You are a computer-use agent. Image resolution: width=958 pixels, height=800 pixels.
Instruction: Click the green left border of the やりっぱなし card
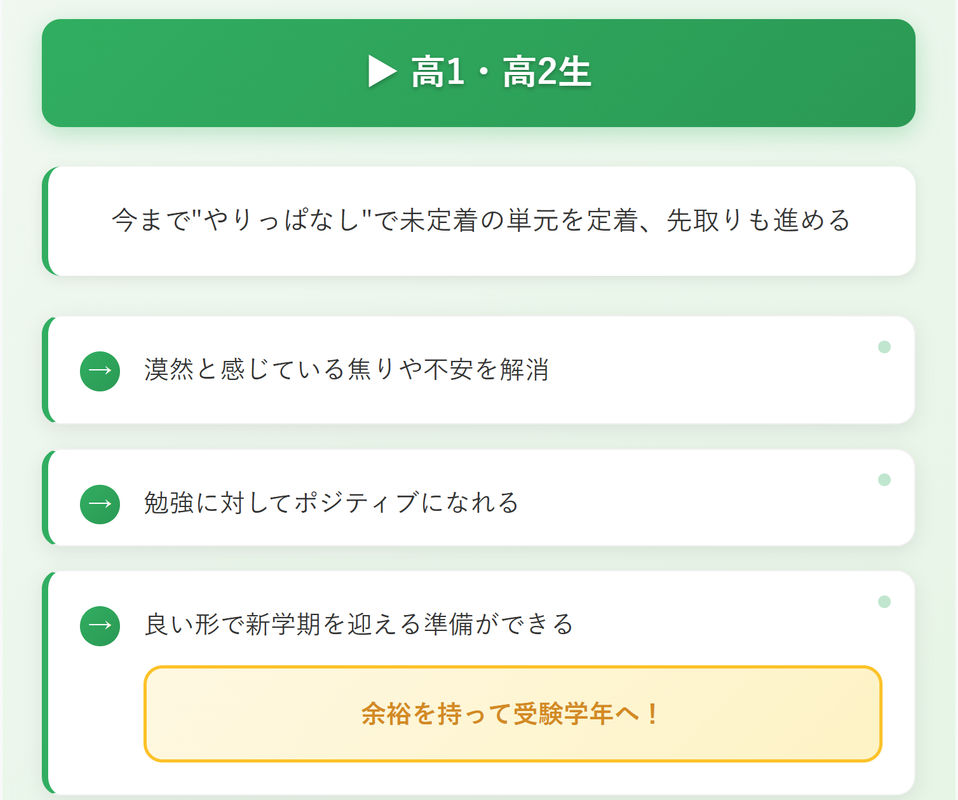(x=46, y=221)
